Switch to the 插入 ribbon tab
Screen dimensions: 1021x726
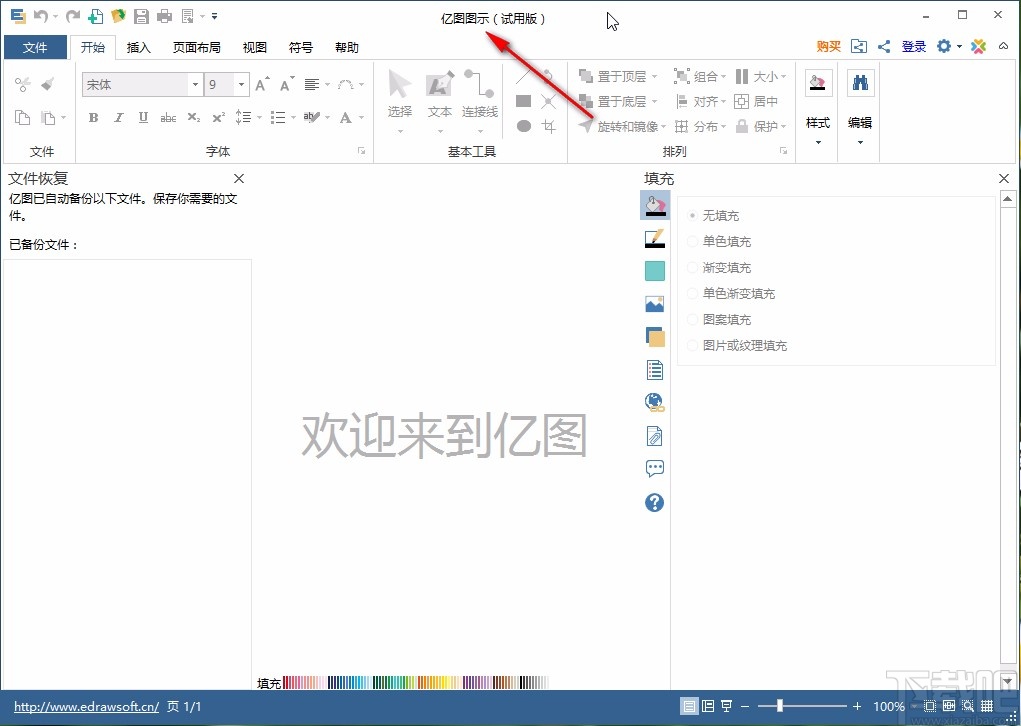(138, 48)
